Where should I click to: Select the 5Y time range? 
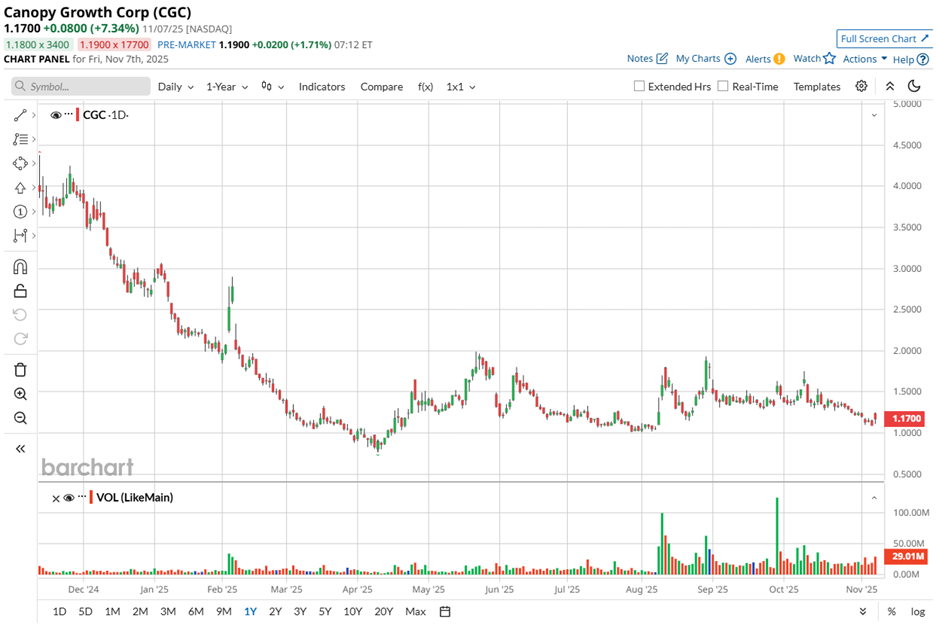tap(325, 611)
